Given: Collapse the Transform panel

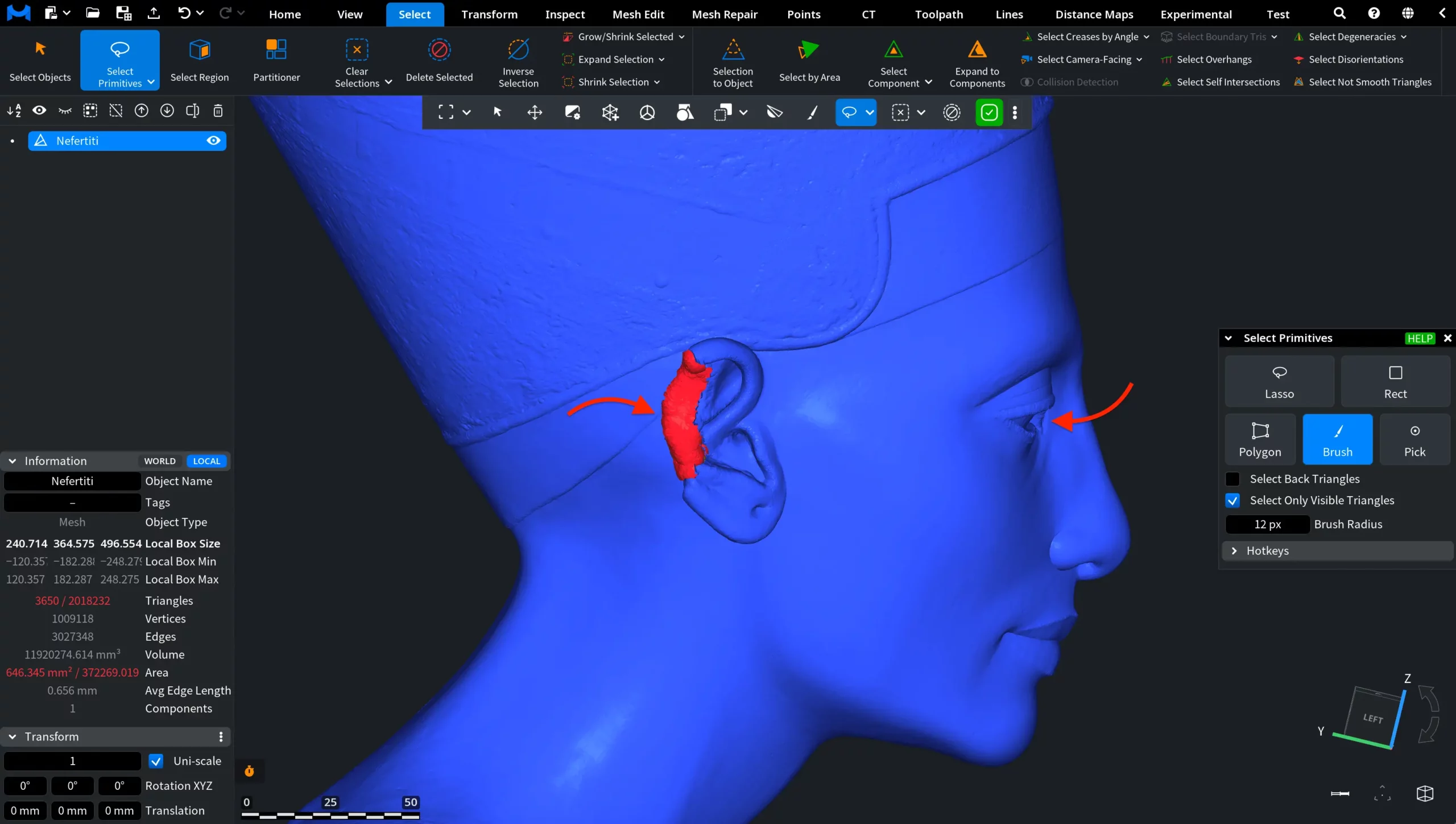Looking at the screenshot, I should (x=12, y=736).
